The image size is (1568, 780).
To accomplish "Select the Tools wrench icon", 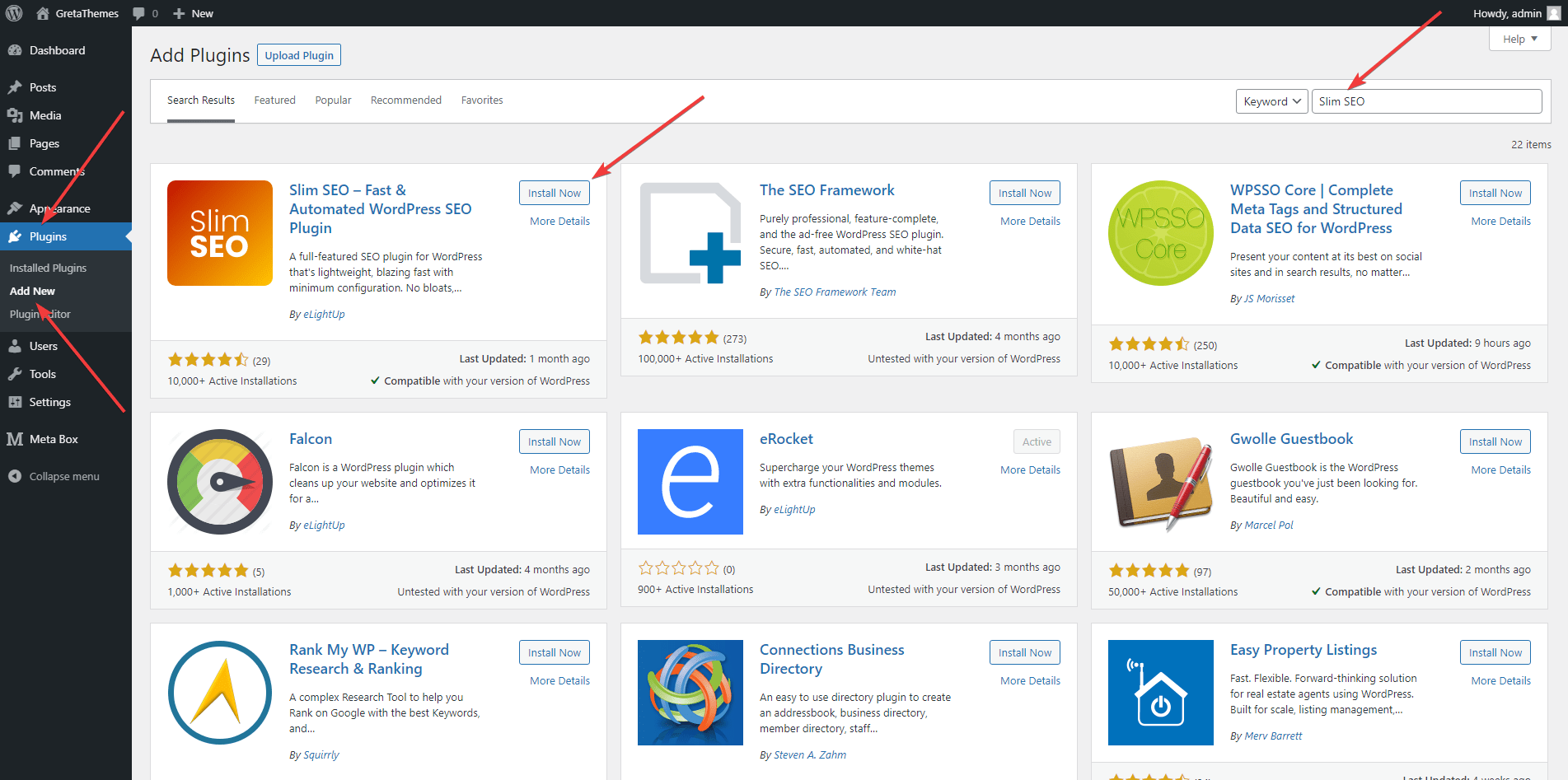I will (x=16, y=374).
